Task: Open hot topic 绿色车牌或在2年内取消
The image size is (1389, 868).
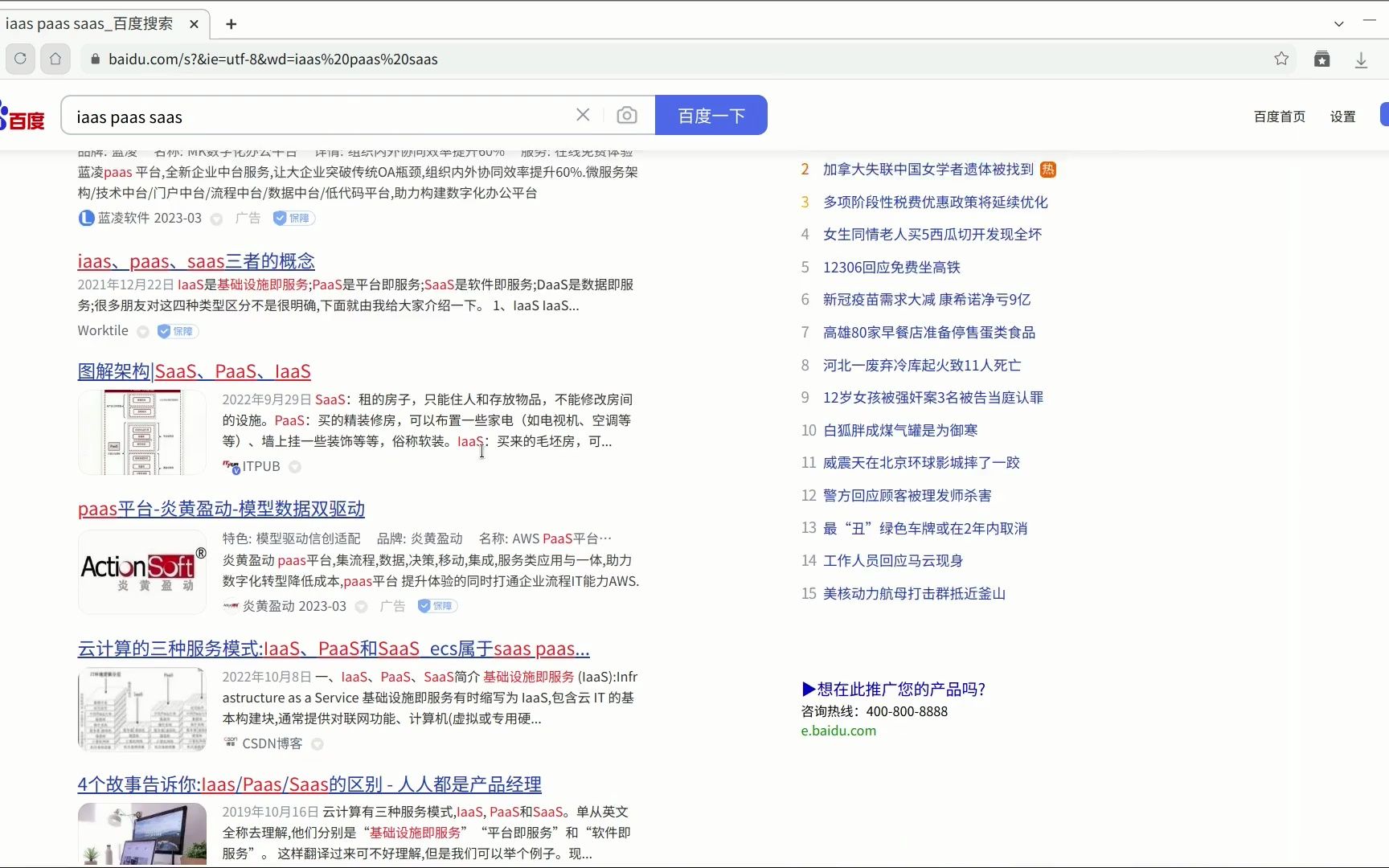Action: [x=925, y=529]
